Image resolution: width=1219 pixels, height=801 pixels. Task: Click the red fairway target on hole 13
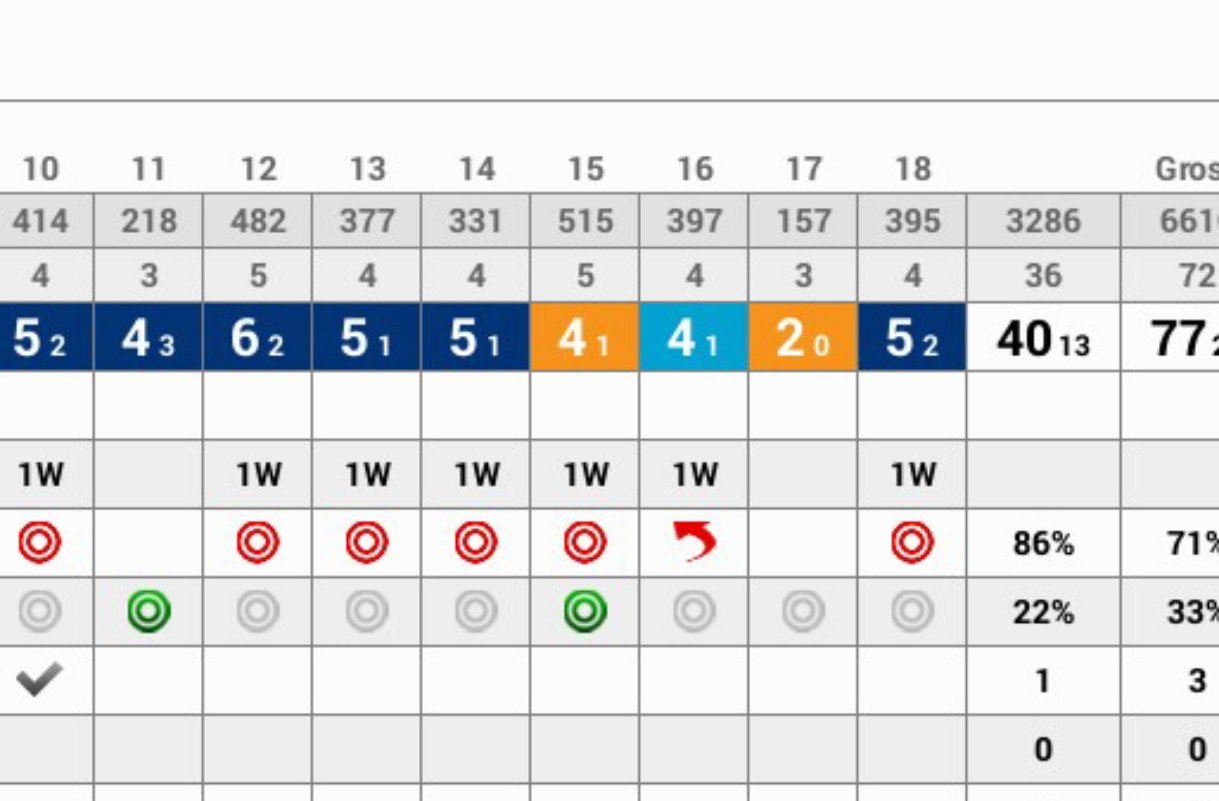(x=367, y=543)
